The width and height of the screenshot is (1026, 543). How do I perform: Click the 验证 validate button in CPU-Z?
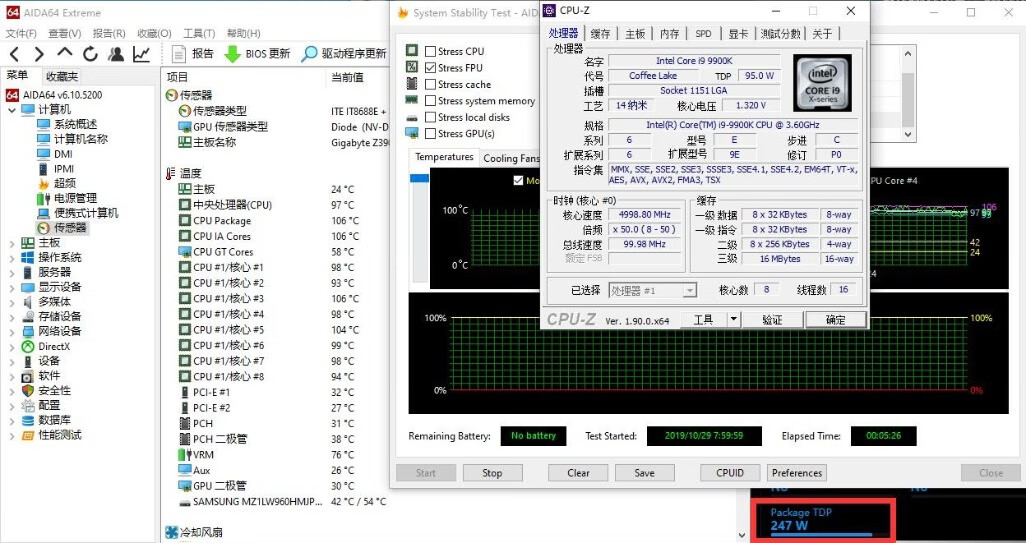coord(772,319)
